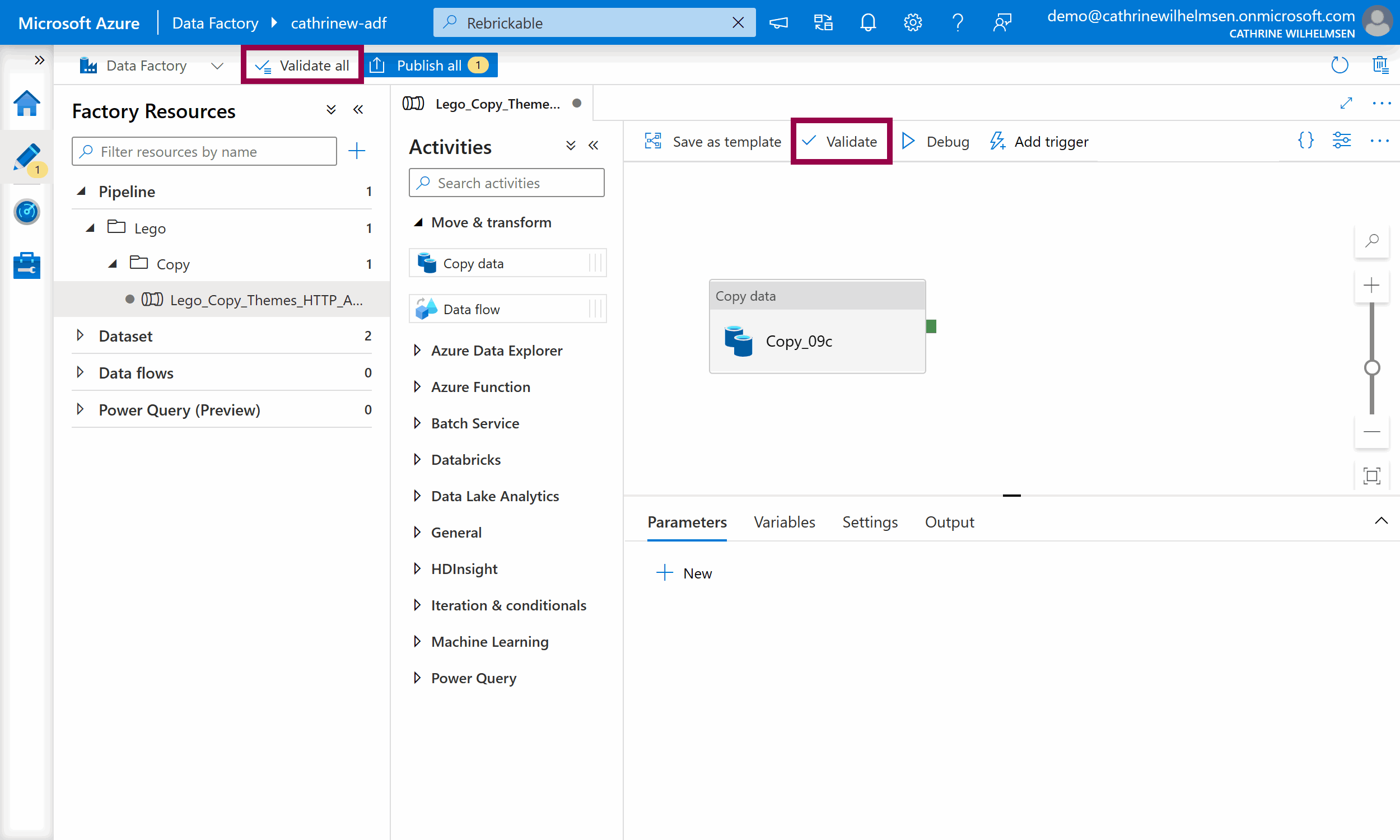Click the Publish all button
1400x840 pixels.
coord(430,66)
